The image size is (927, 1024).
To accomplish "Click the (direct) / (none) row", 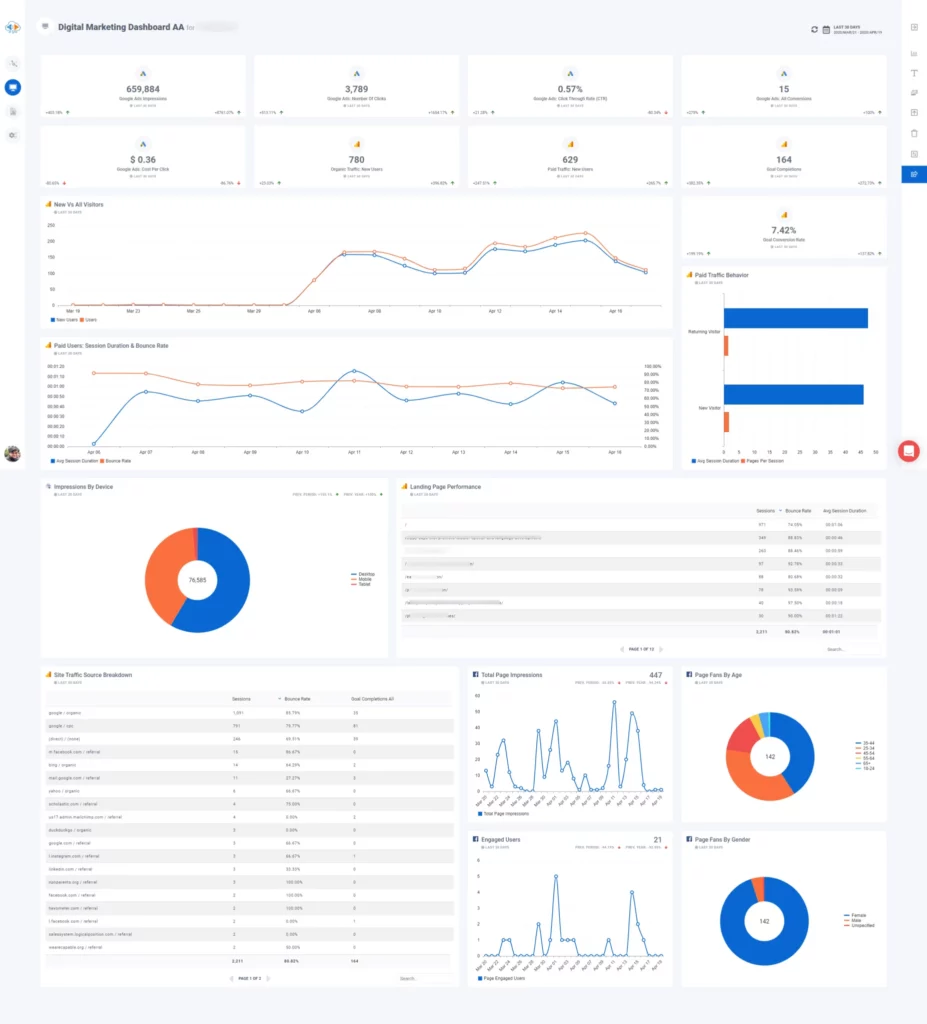I will click(x=250, y=739).
